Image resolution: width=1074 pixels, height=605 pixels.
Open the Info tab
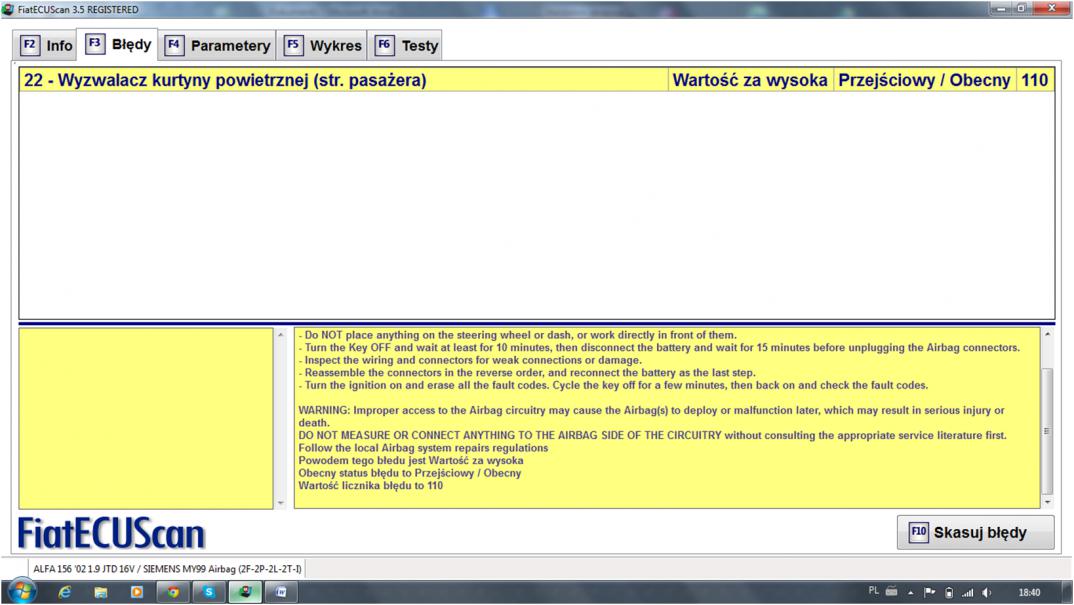[x=45, y=46]
